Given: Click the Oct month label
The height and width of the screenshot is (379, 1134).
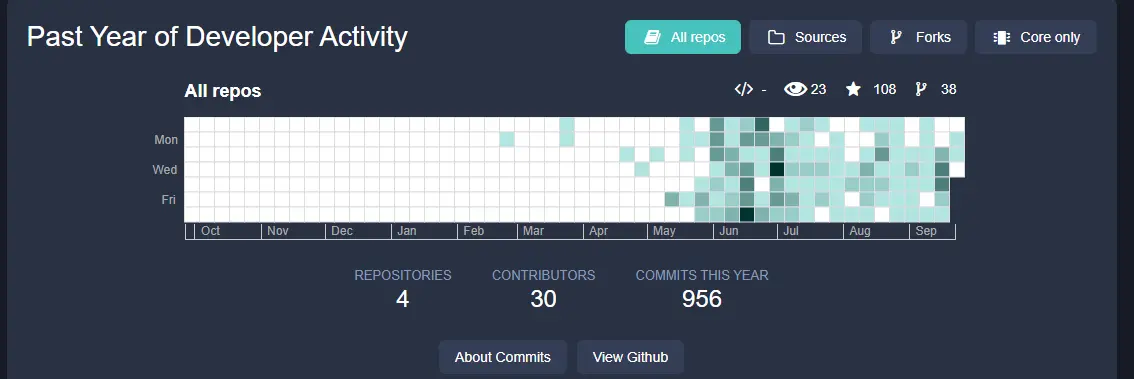Looking at the screenshot, I should (x=210, y=231).
